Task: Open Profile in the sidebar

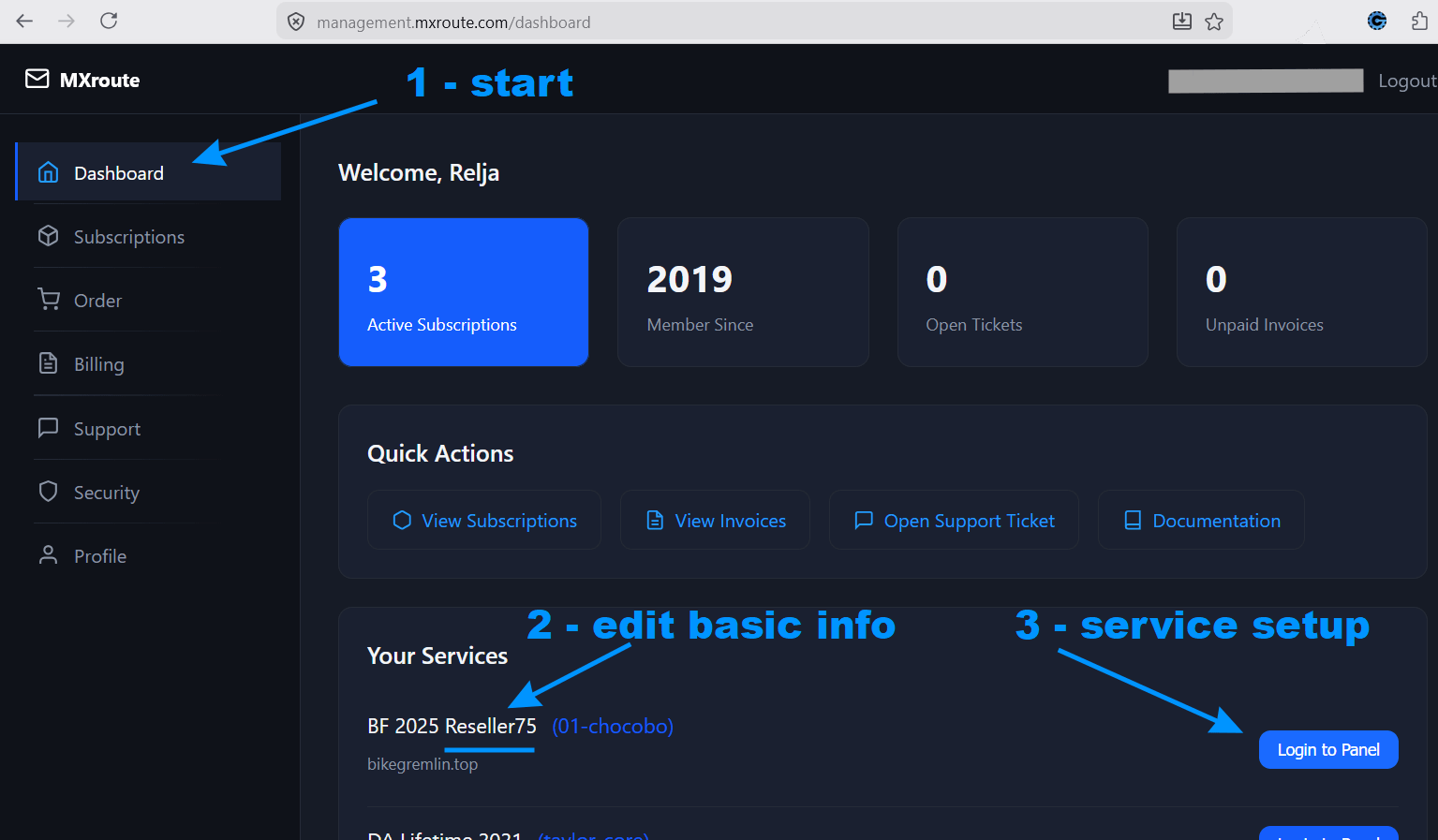Action: [x=148, y=555]
